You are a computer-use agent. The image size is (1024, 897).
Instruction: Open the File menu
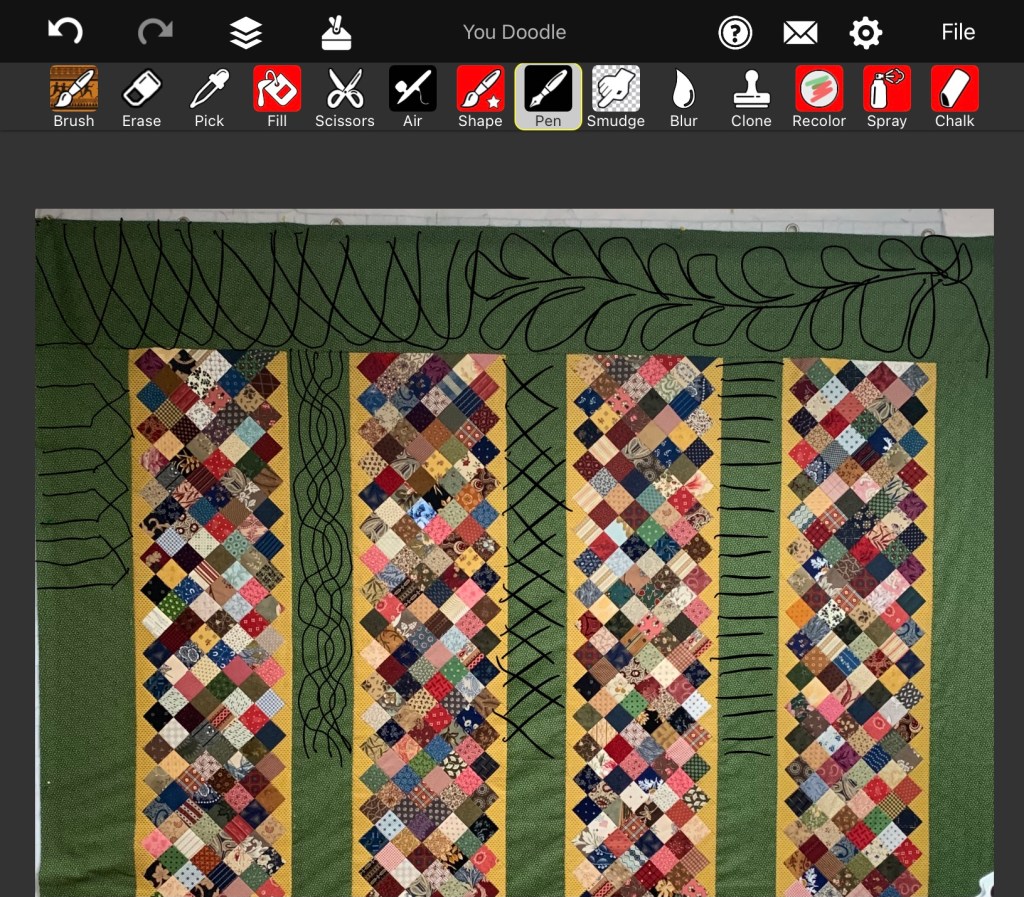tap(957, 32)
